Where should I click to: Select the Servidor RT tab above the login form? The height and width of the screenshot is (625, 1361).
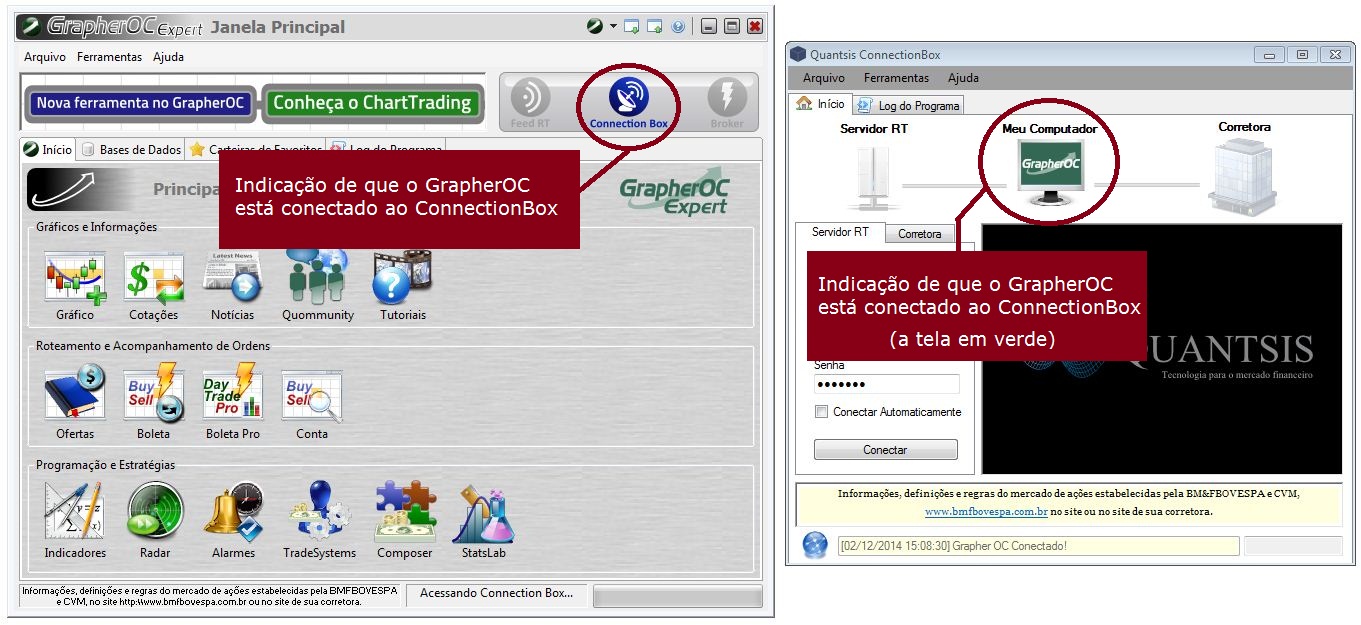pyautogui.click(x=840, y=232)
